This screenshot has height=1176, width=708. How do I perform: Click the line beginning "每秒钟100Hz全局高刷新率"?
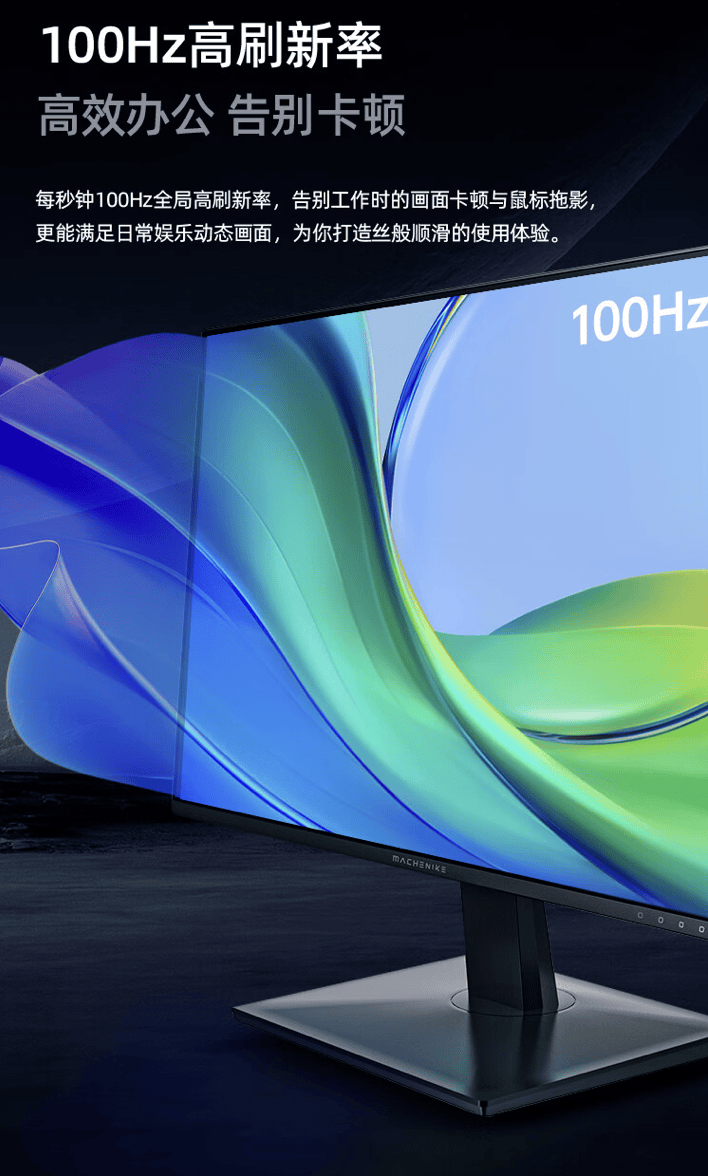316,201
